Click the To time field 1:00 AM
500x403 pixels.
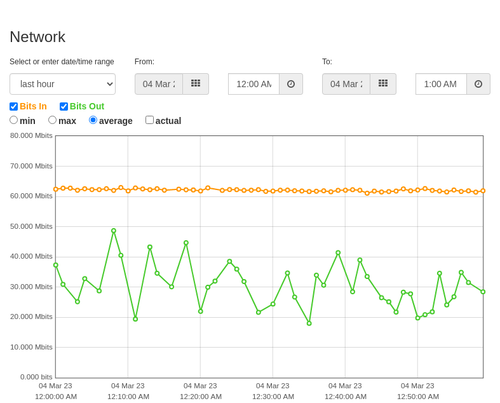441,84
